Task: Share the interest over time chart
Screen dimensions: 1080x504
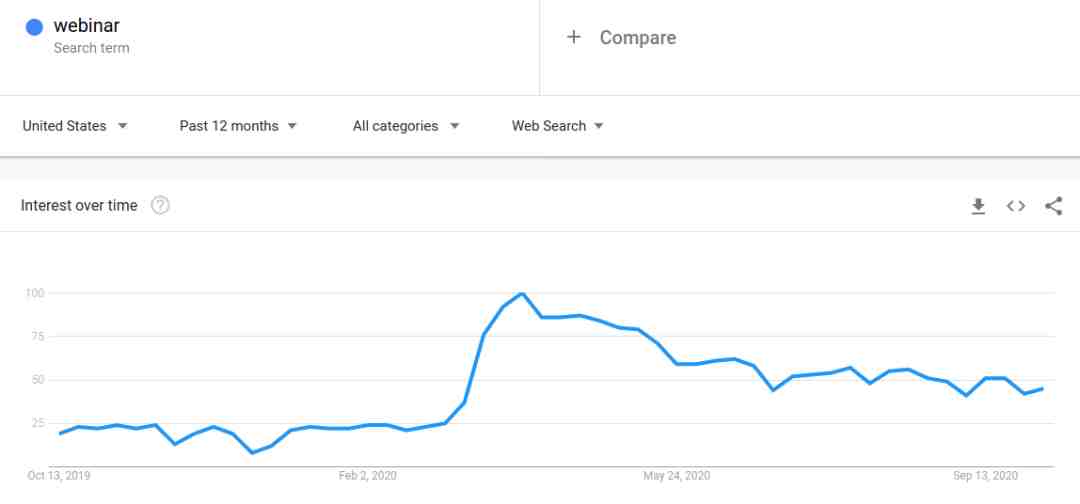Action: [1053, 206]
